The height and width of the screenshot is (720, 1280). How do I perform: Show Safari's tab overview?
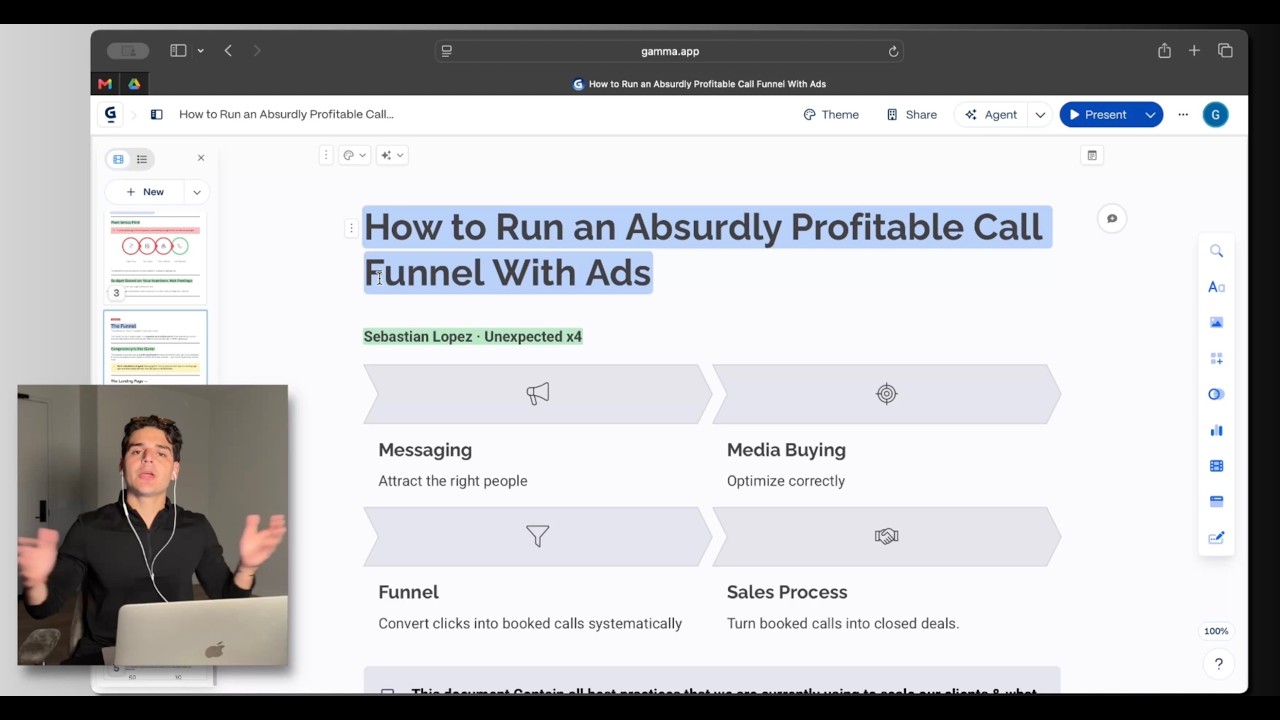(1225, 51)
